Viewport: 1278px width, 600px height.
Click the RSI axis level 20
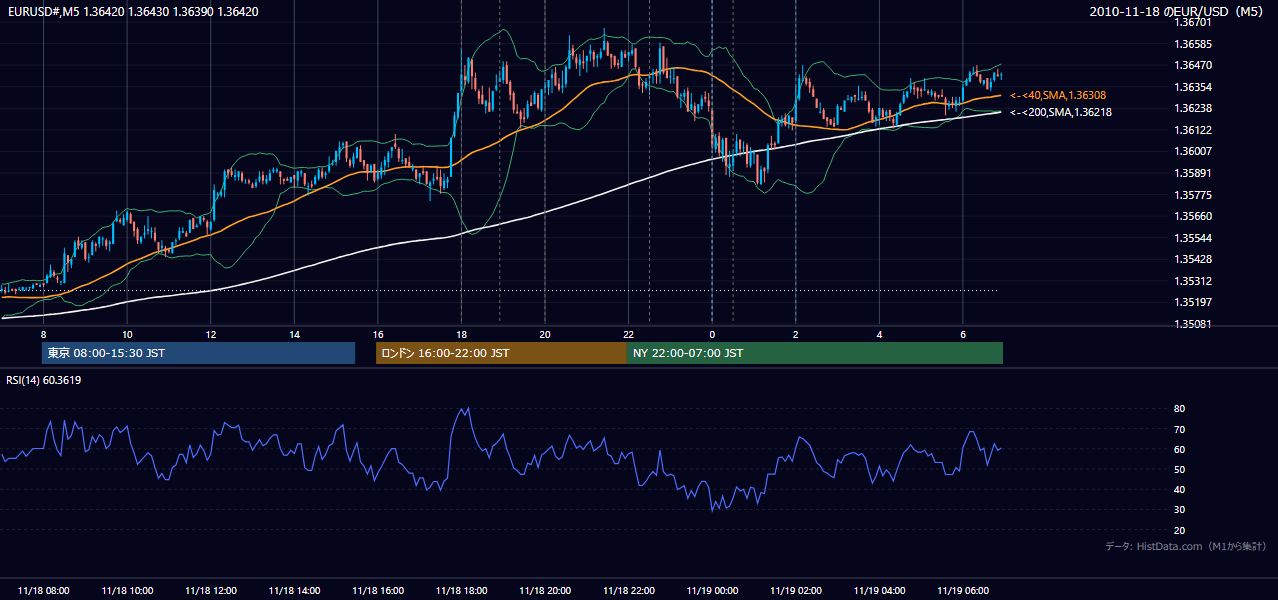point(1179,530)
